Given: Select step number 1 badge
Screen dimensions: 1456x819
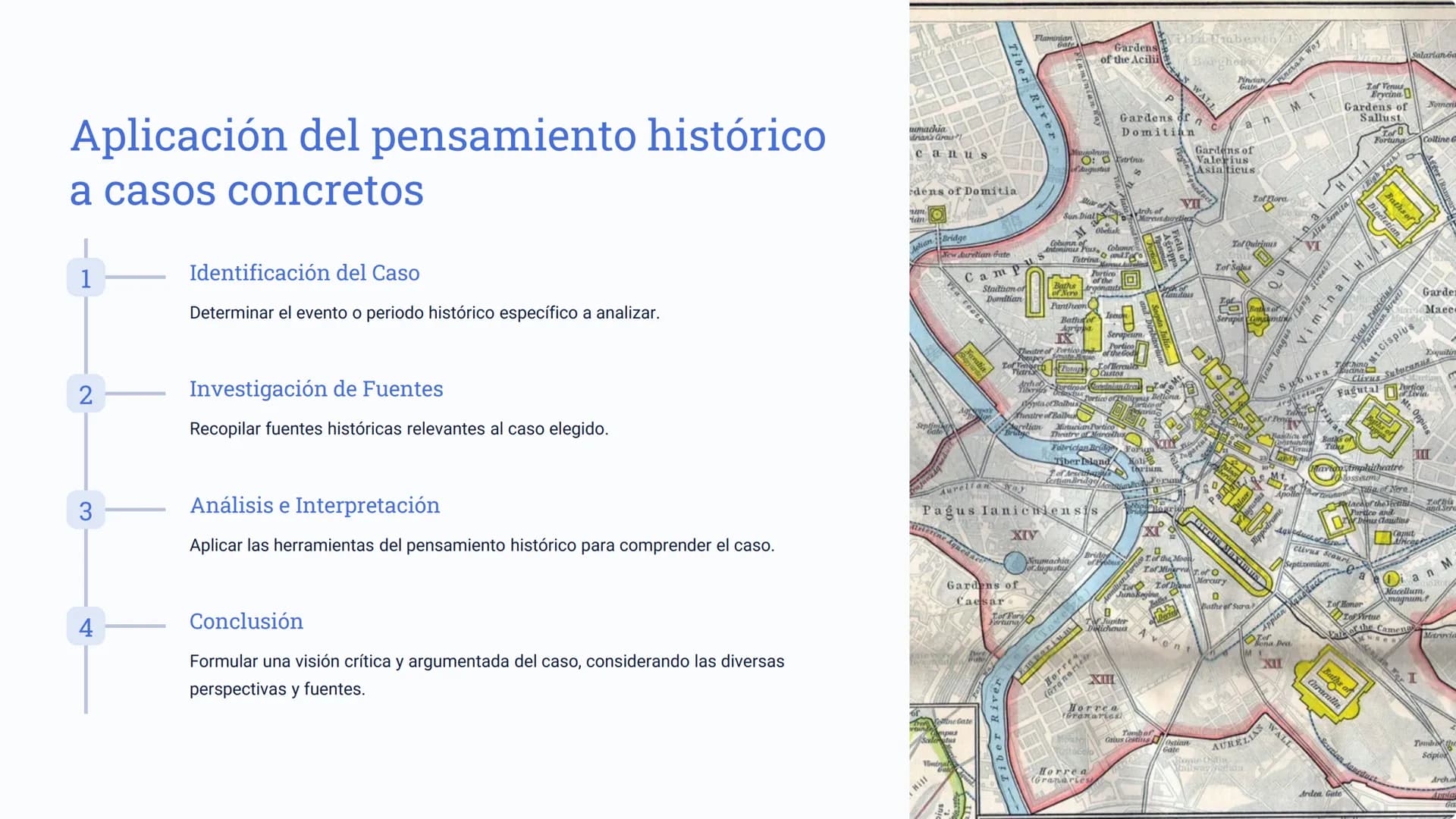Looking at the screenshot, I should [86, 278].
